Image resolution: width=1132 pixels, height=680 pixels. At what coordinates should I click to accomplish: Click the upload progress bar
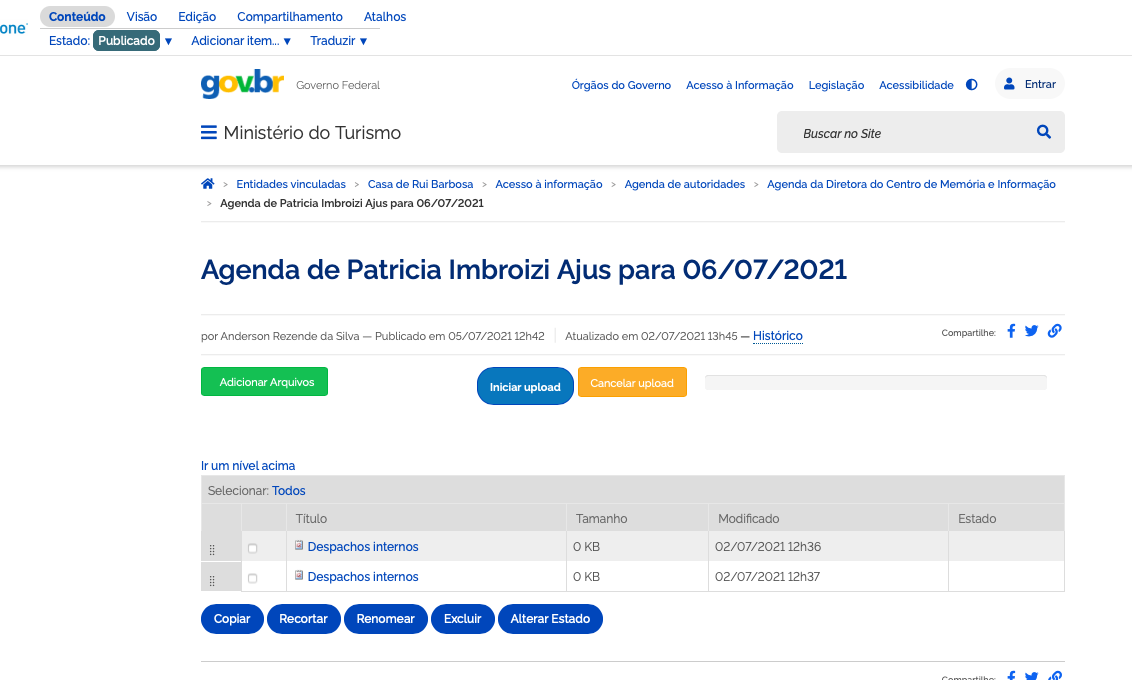click(876, 382)
